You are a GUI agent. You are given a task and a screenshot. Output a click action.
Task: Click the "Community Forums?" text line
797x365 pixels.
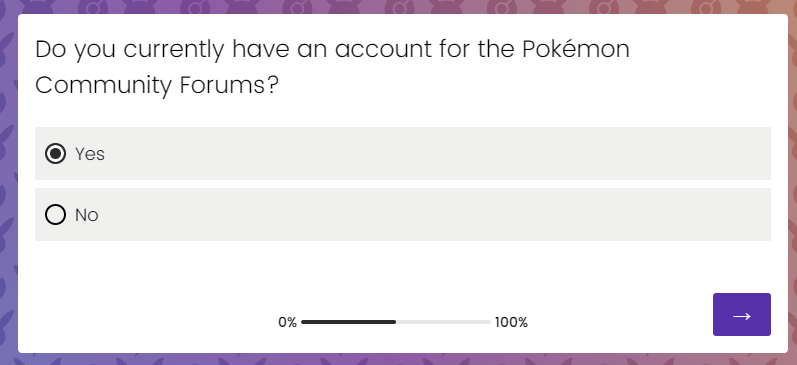point(157,85)
